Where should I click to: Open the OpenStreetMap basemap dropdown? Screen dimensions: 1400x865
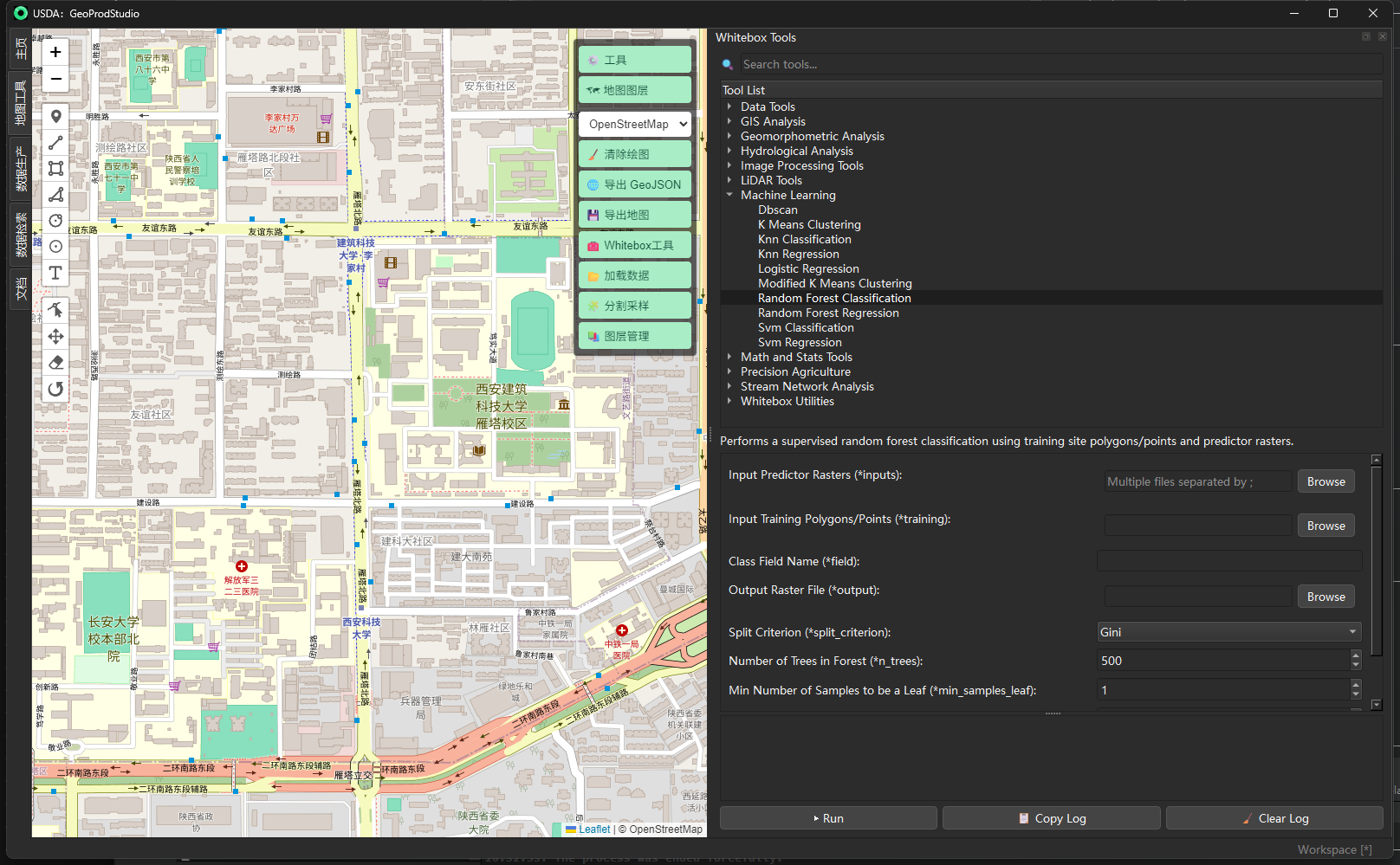pos(635,124)
